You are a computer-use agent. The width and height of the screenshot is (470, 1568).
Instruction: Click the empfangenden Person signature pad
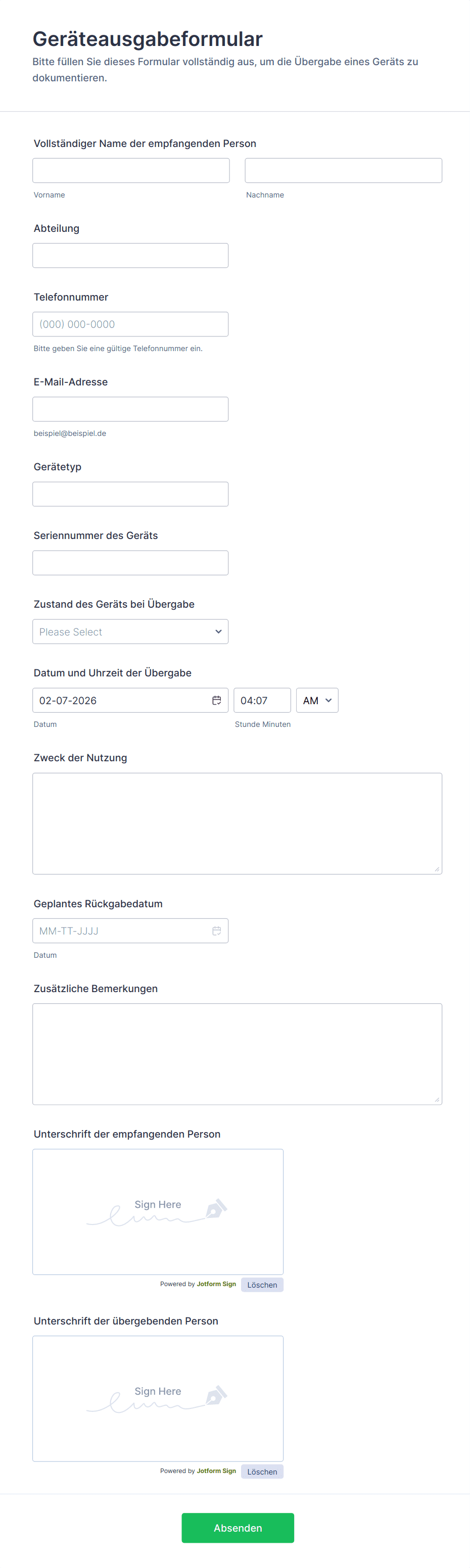(x=158, y=1211)
